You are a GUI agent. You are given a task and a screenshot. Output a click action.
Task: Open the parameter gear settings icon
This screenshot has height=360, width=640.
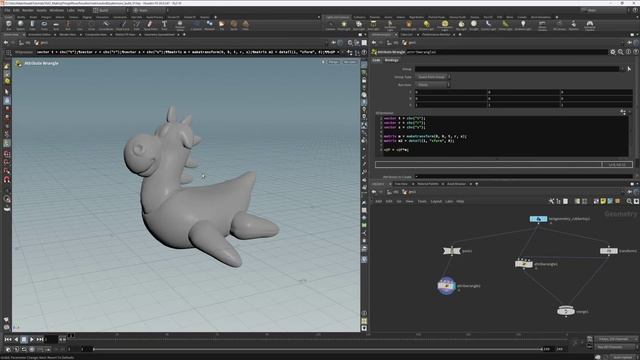[613, 52]
